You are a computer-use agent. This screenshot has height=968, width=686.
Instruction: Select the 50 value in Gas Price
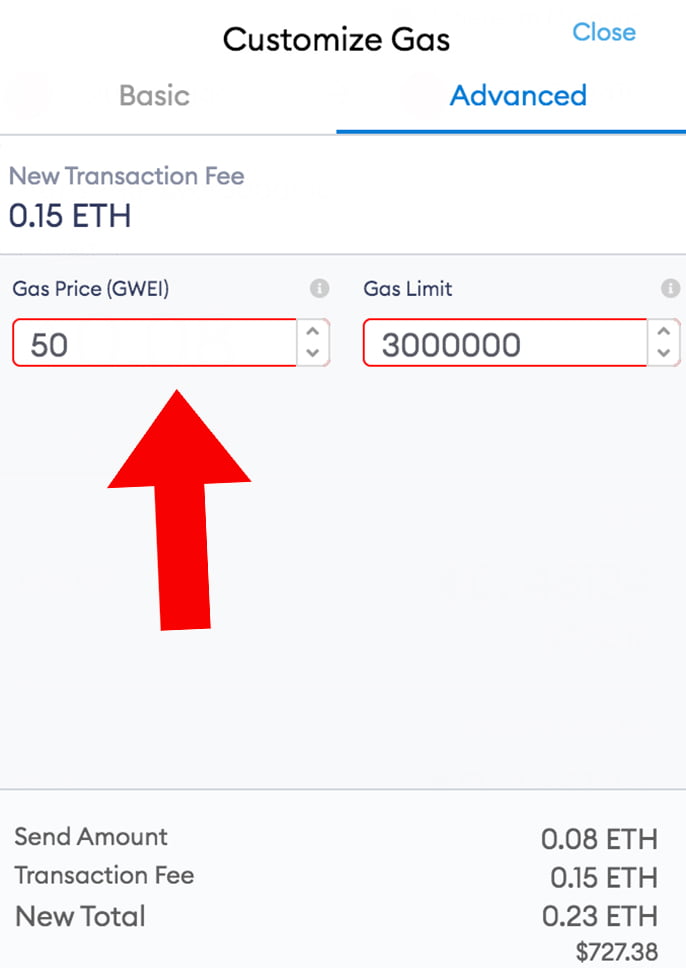45,343
